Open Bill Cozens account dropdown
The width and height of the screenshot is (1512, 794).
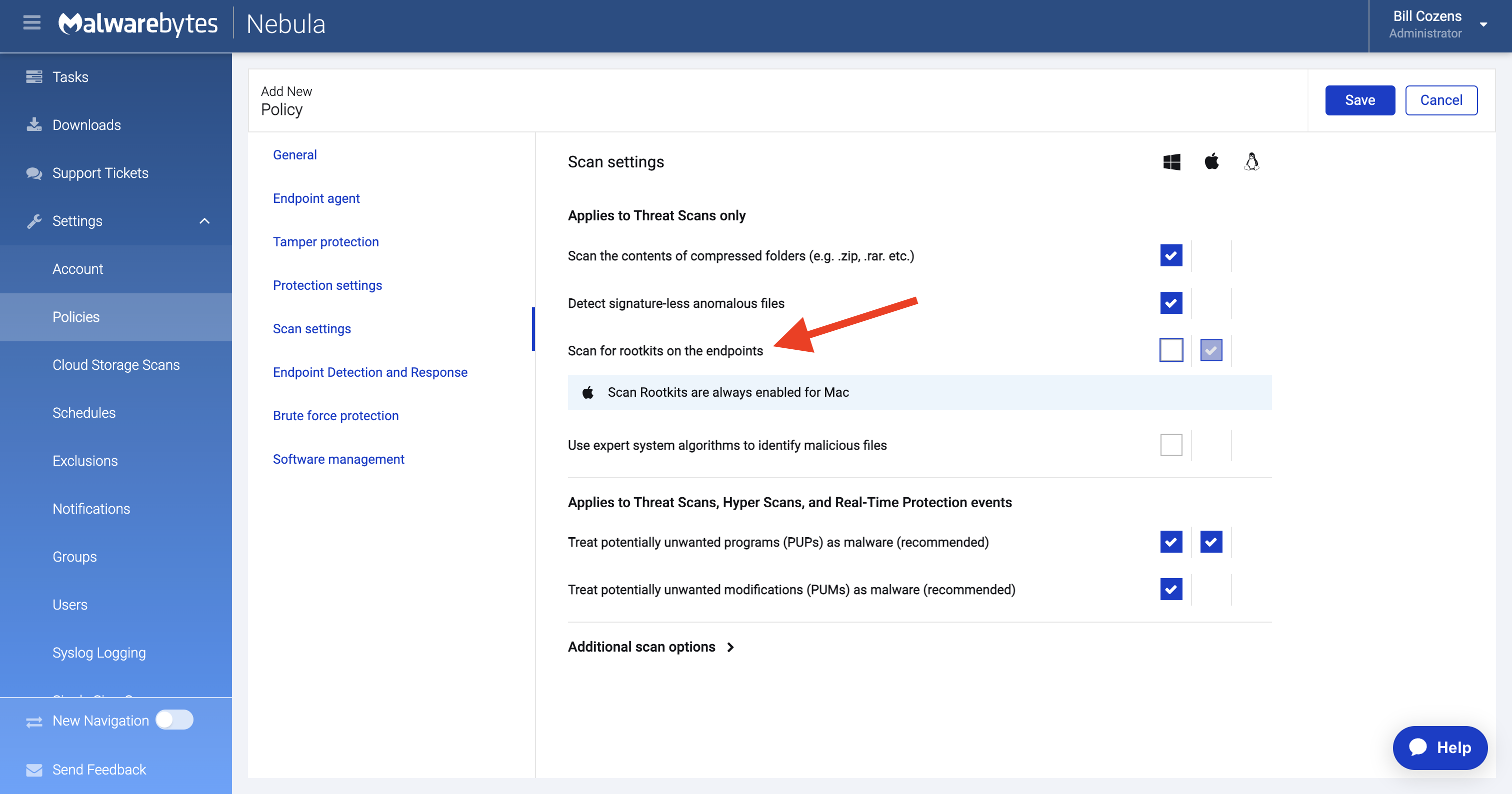[1482, 24]
